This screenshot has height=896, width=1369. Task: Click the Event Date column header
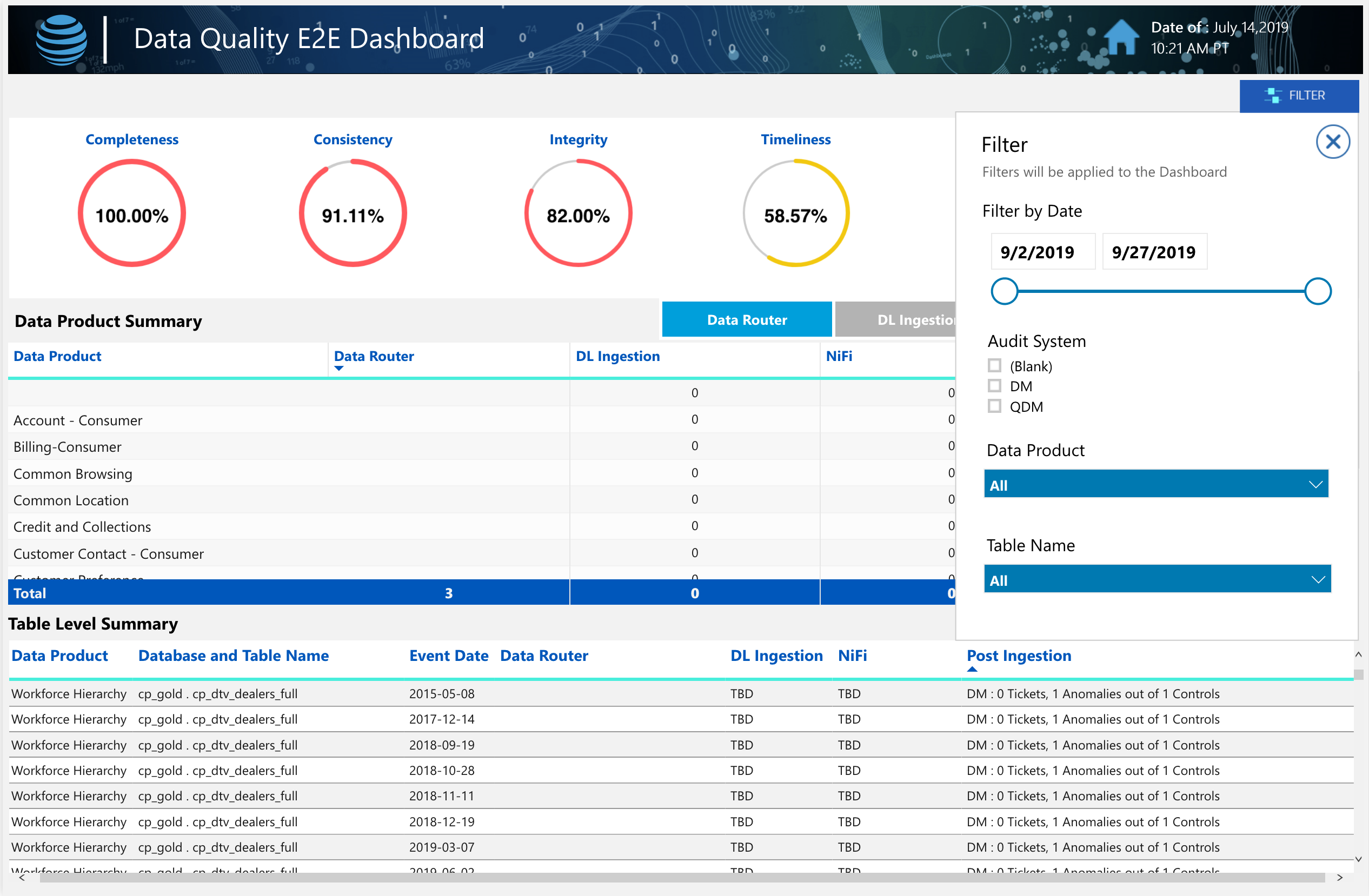coord(448,656)
